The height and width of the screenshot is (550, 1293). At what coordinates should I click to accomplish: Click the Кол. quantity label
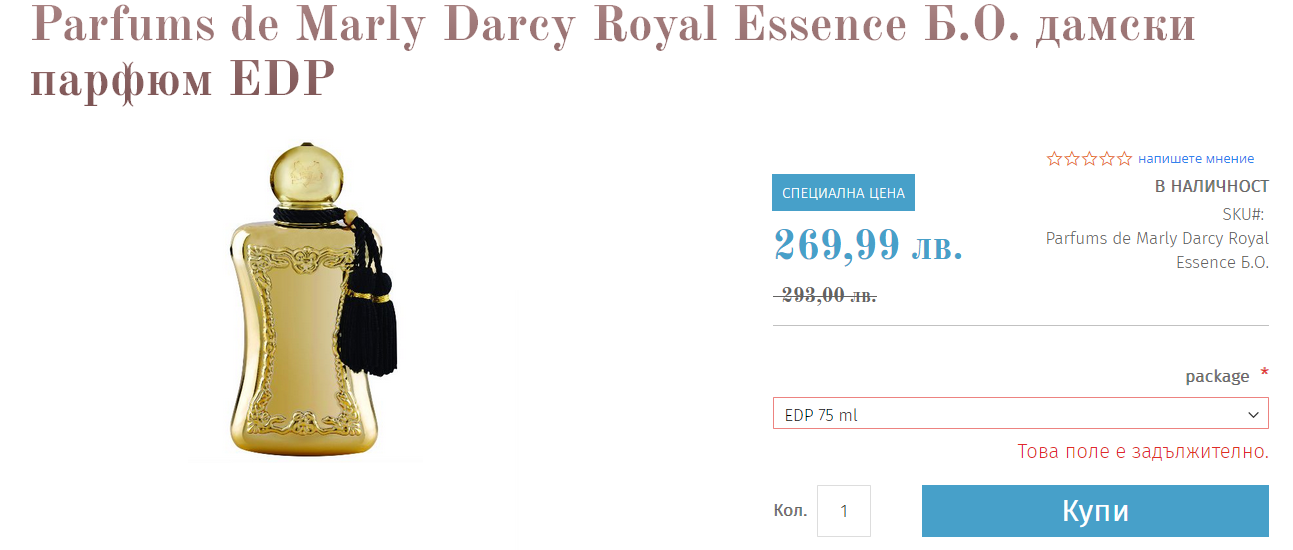[790, 511]
